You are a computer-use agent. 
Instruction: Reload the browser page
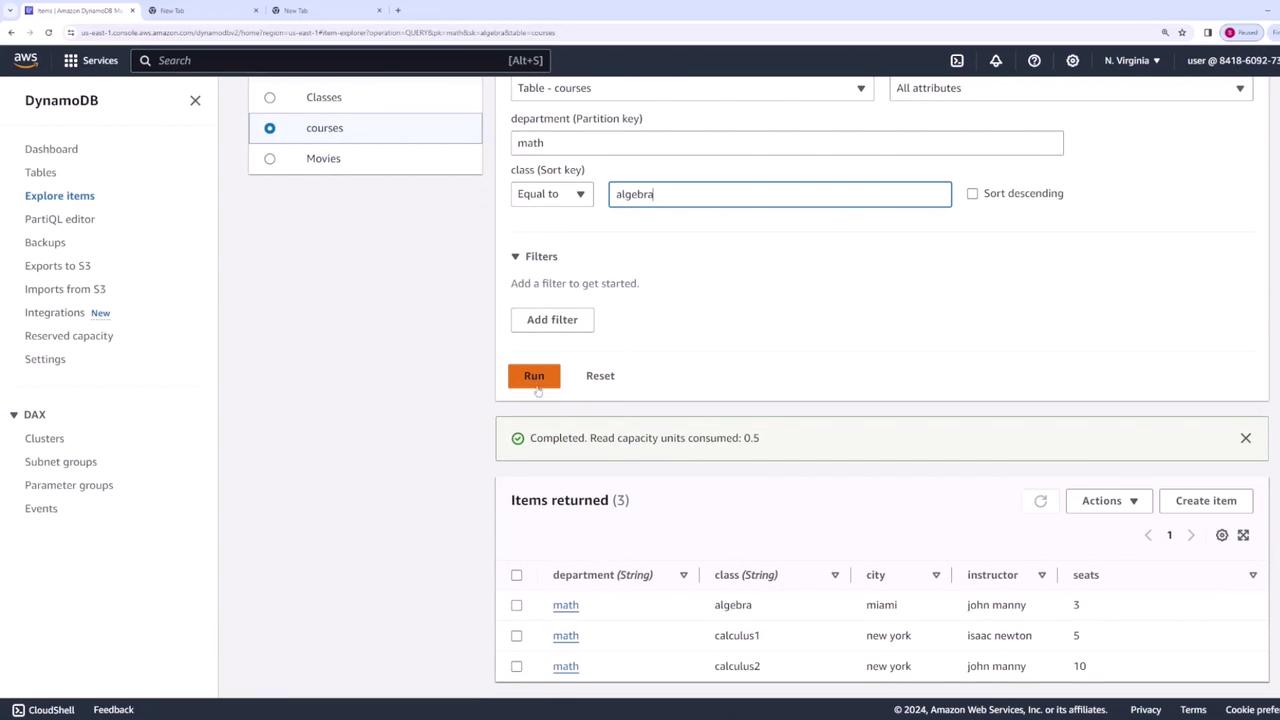point(48,32)
